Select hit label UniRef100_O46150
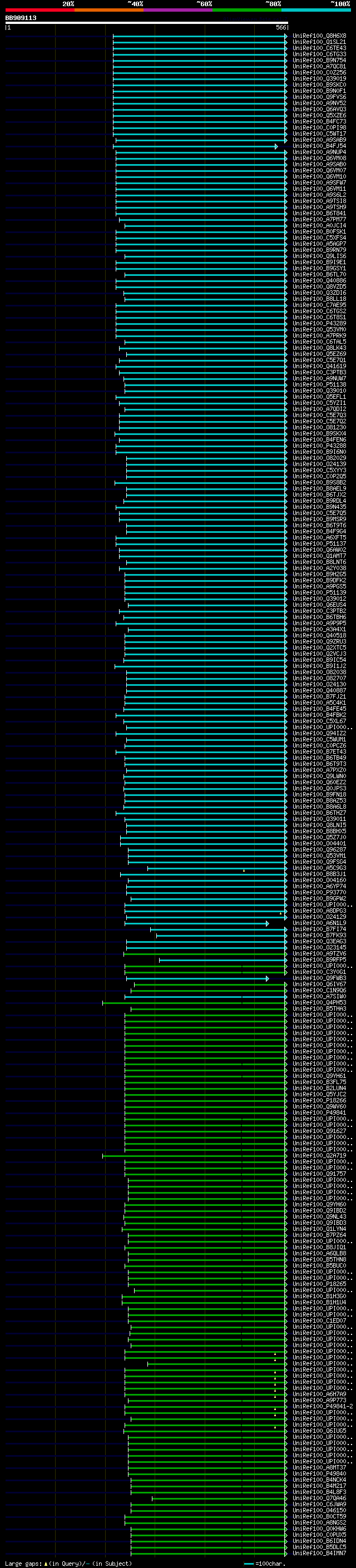The width and height of the screenshot is (356, 1568). tap(319, 1510)
